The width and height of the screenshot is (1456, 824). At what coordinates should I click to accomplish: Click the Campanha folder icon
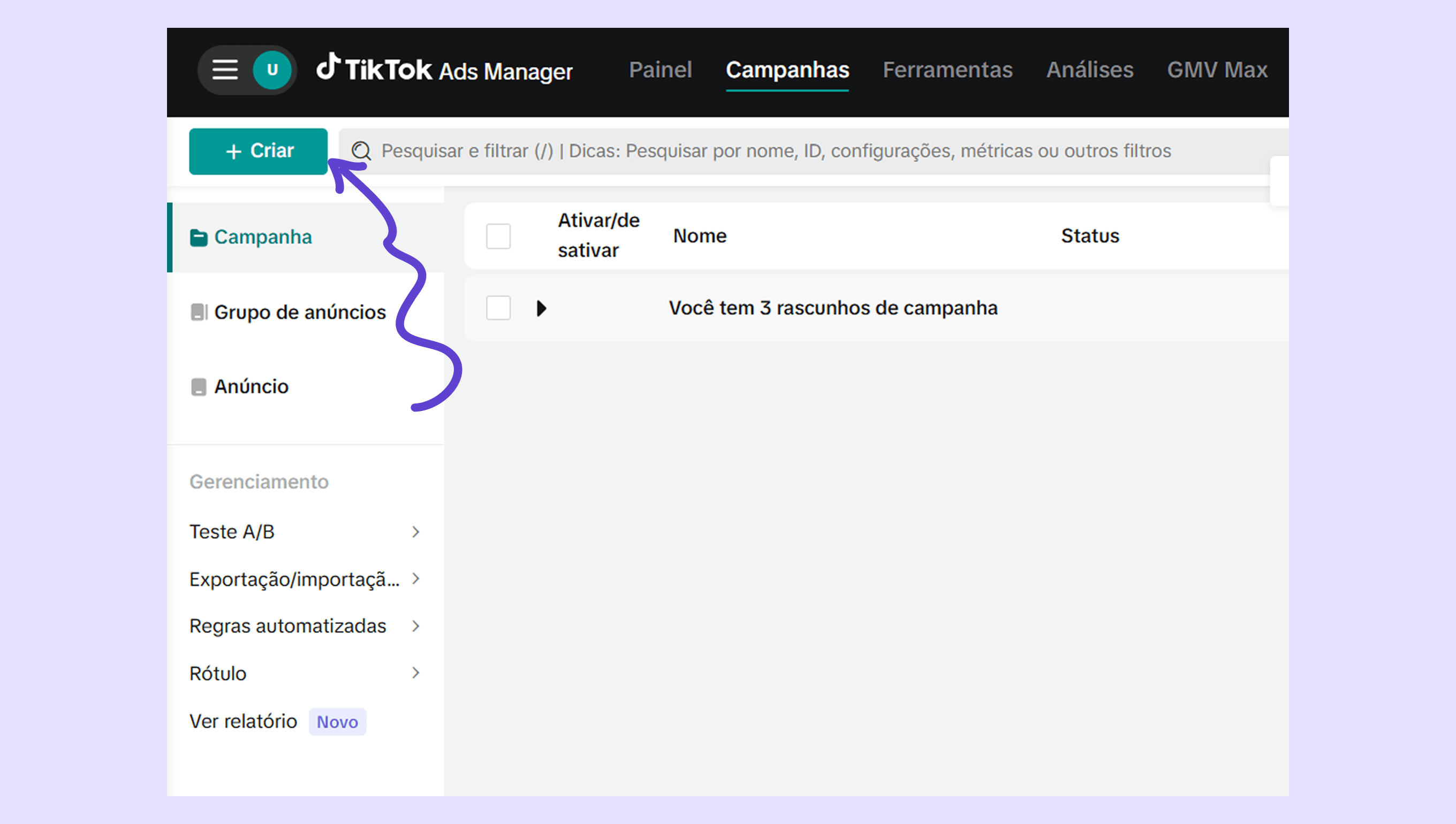coord(199,238)
